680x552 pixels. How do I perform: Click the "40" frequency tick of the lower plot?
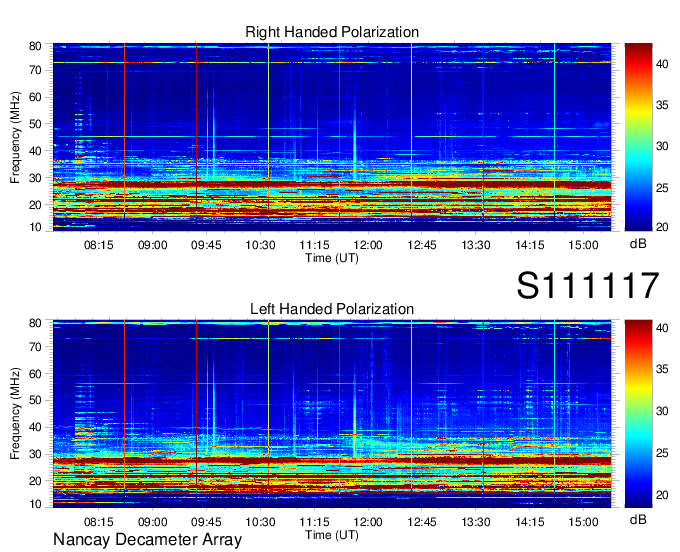(35, 427)
